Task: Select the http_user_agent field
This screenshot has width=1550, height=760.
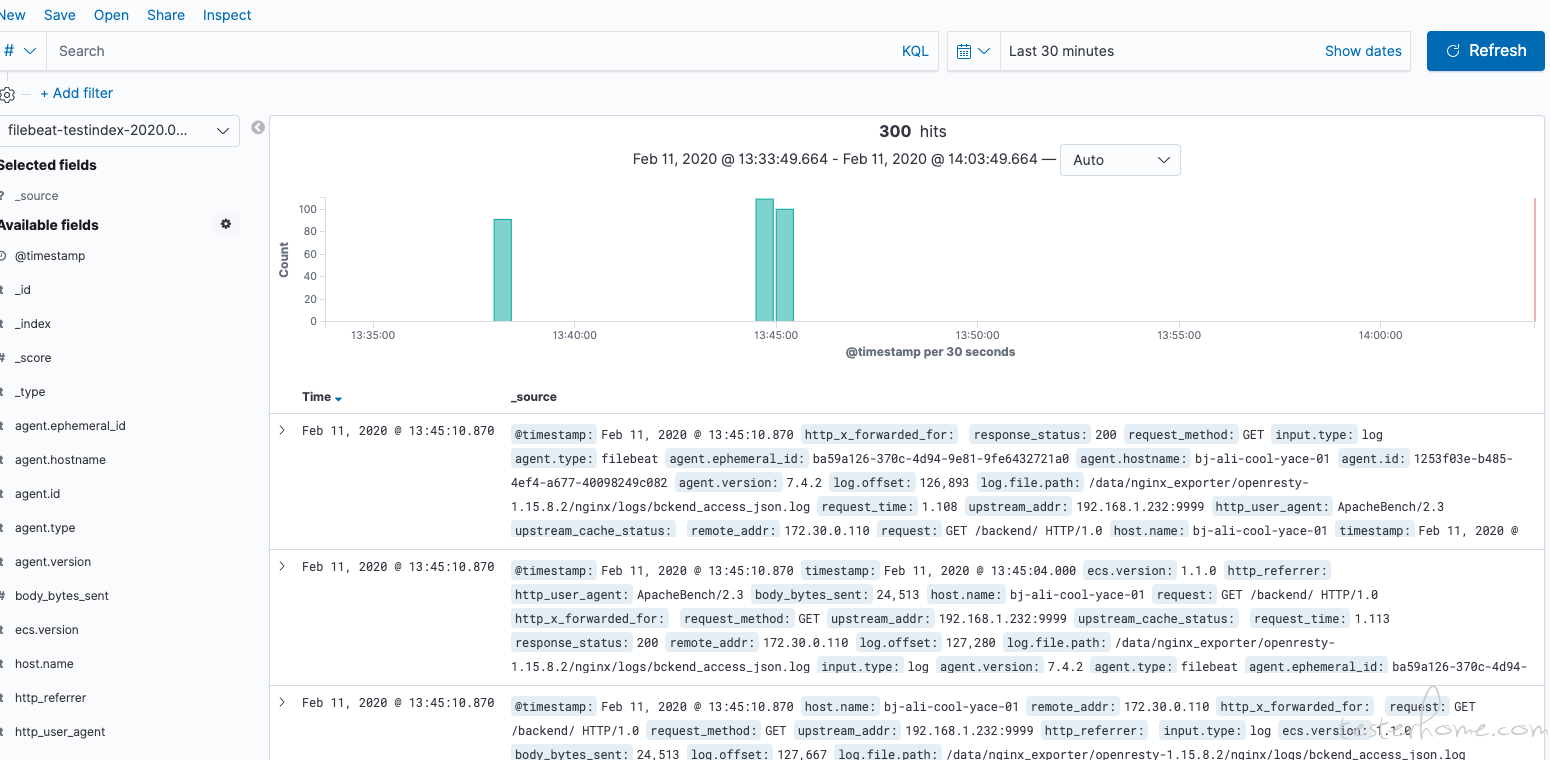Action: tap(60, 732)
